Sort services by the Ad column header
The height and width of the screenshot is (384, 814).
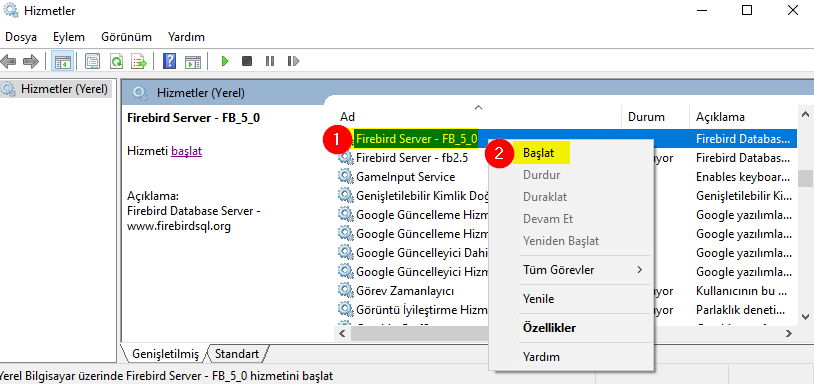pyautogui.click(x=347, y=117)
